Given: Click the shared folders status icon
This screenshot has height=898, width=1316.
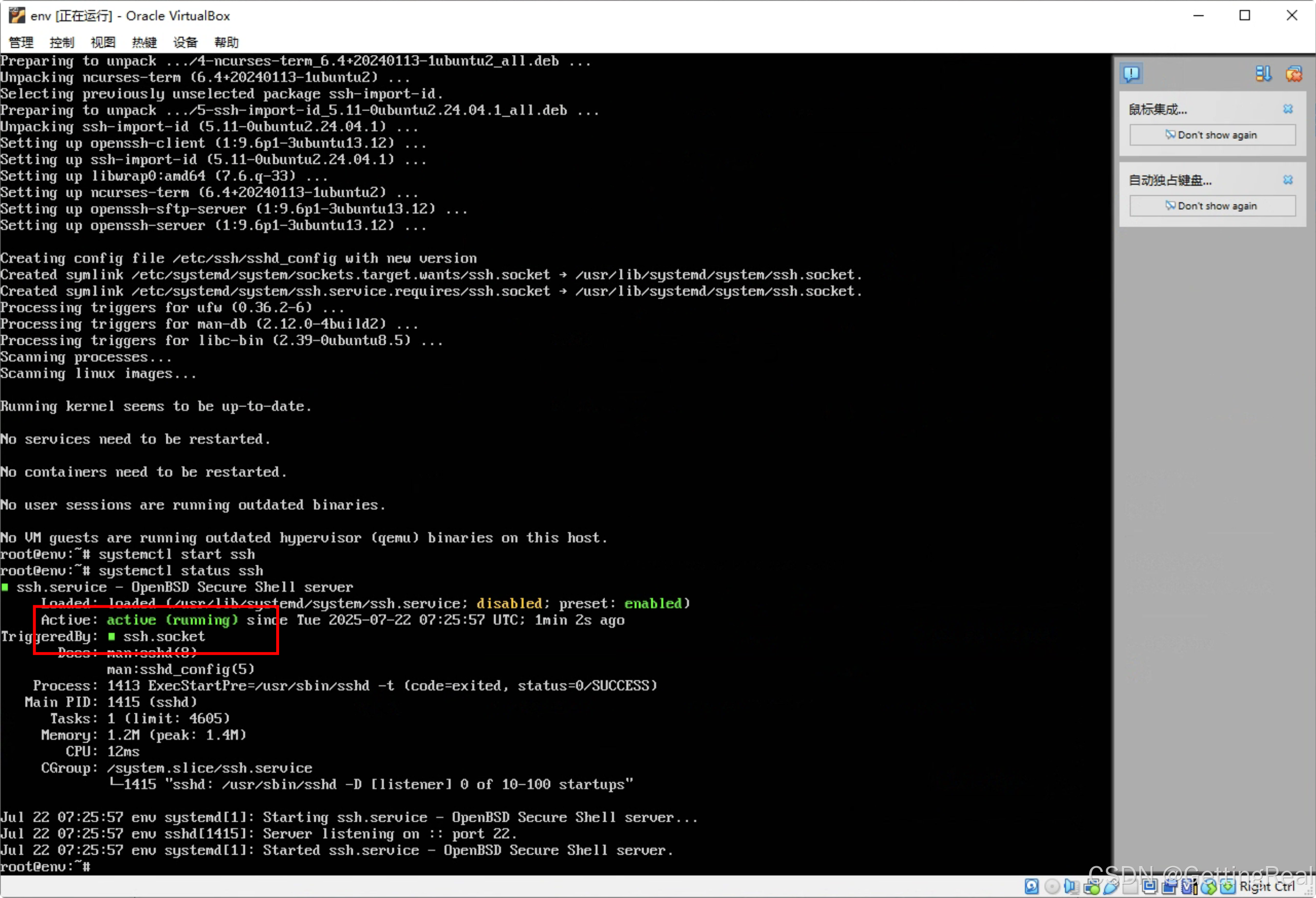Looking at the screenshot, I should coord(1130,887).
